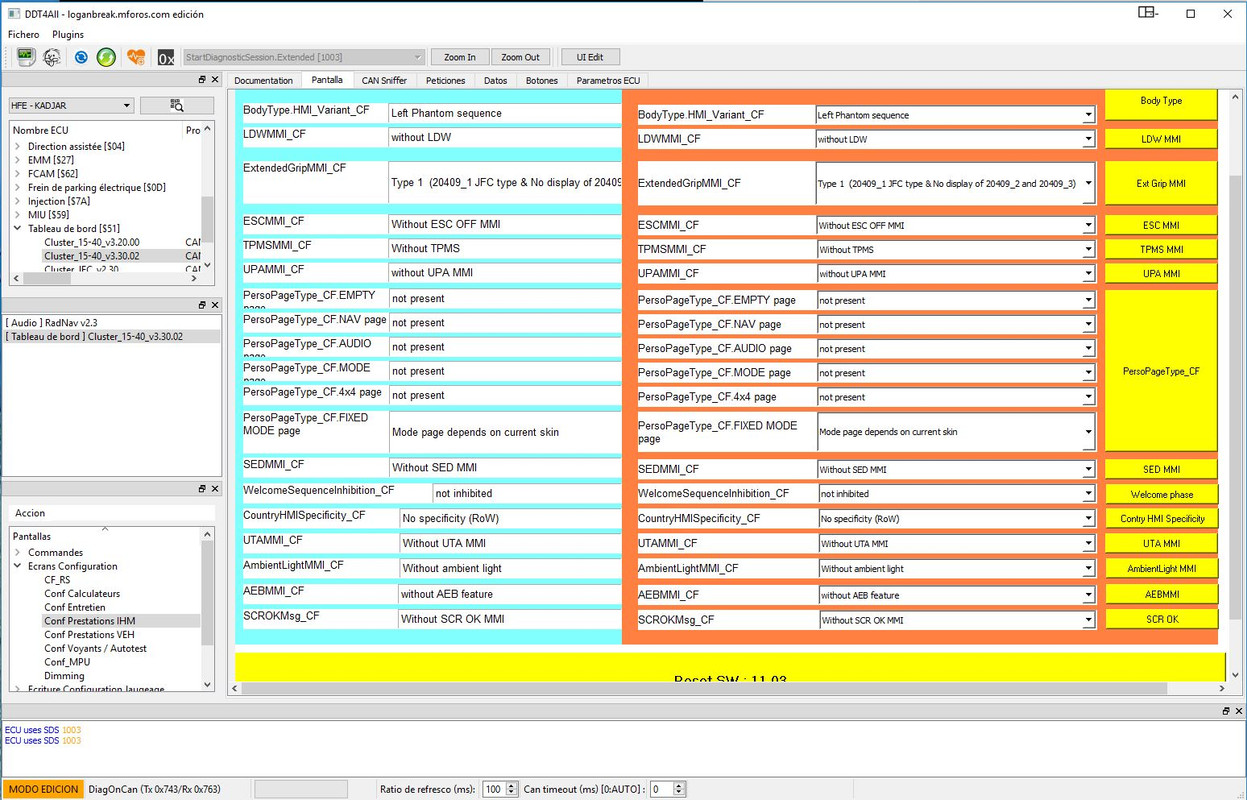
Task: Click the yellow Body Type button
Action: [x=1161, y=104]
